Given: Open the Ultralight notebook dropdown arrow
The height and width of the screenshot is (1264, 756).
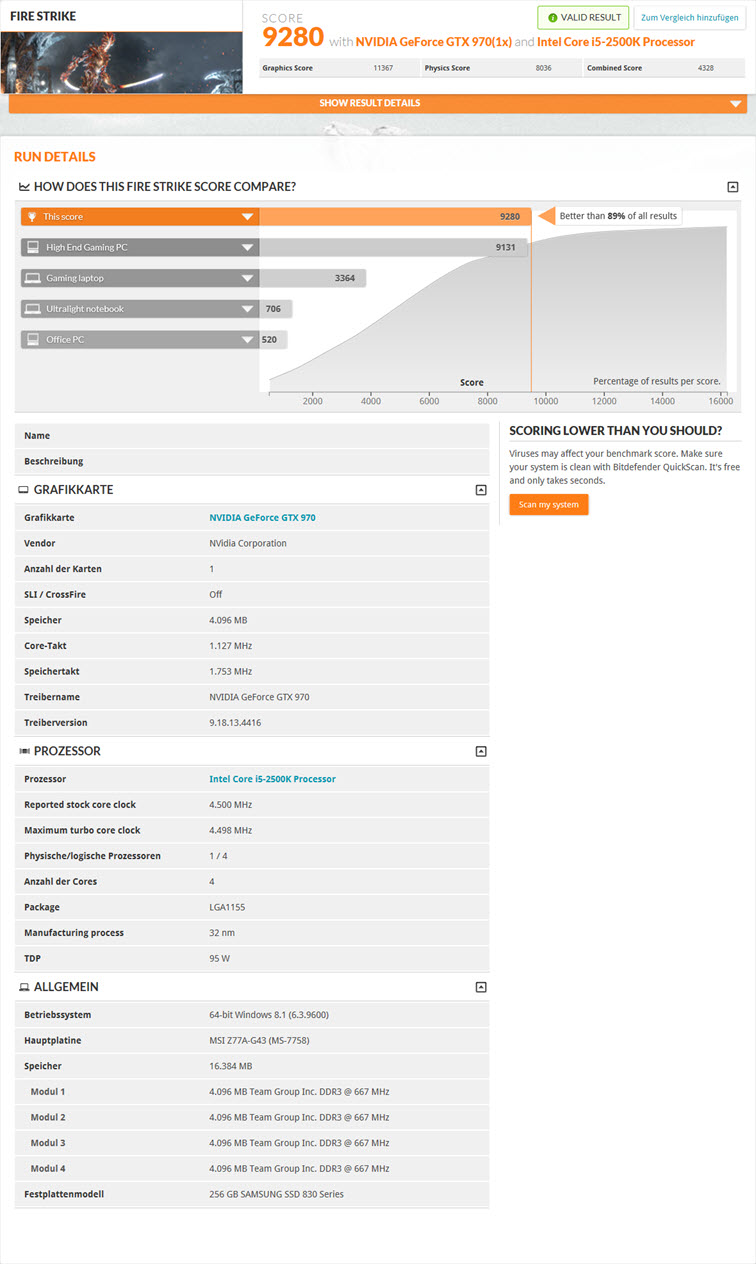Looking at the screenshot, I should pos(247,309).
